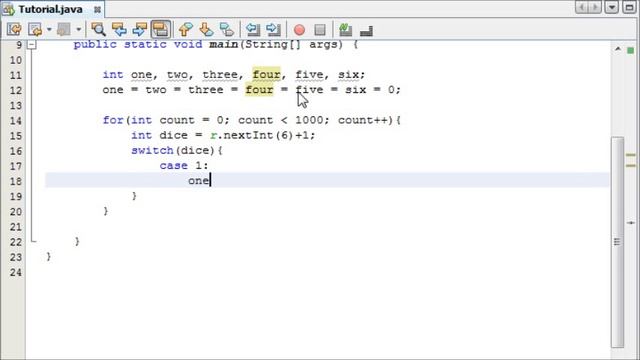Click 'switch' keyword on line 16
Screen dimensions: 640x360
[152, 150]
